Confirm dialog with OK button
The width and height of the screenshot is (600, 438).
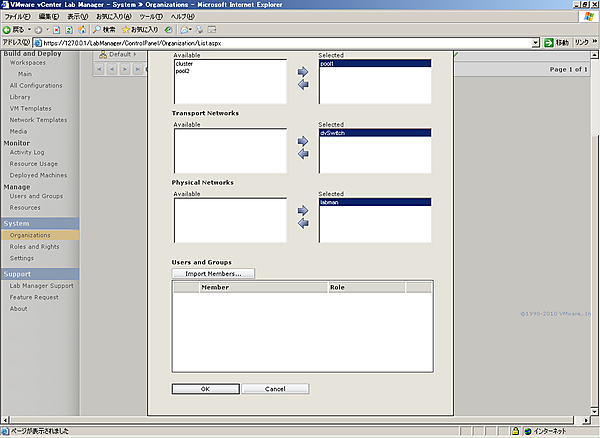205,389
